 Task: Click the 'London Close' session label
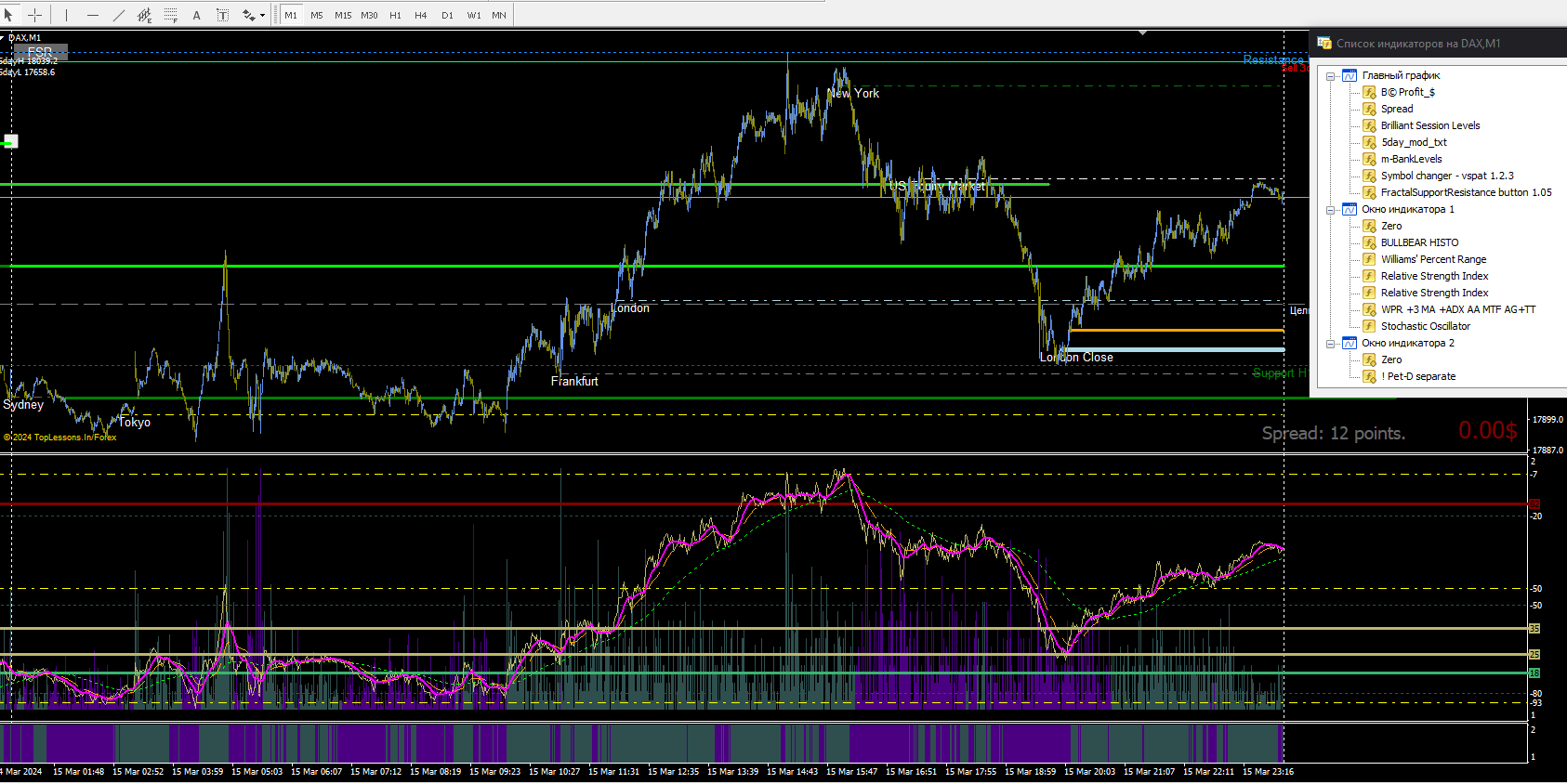(x=1076, y=357)
